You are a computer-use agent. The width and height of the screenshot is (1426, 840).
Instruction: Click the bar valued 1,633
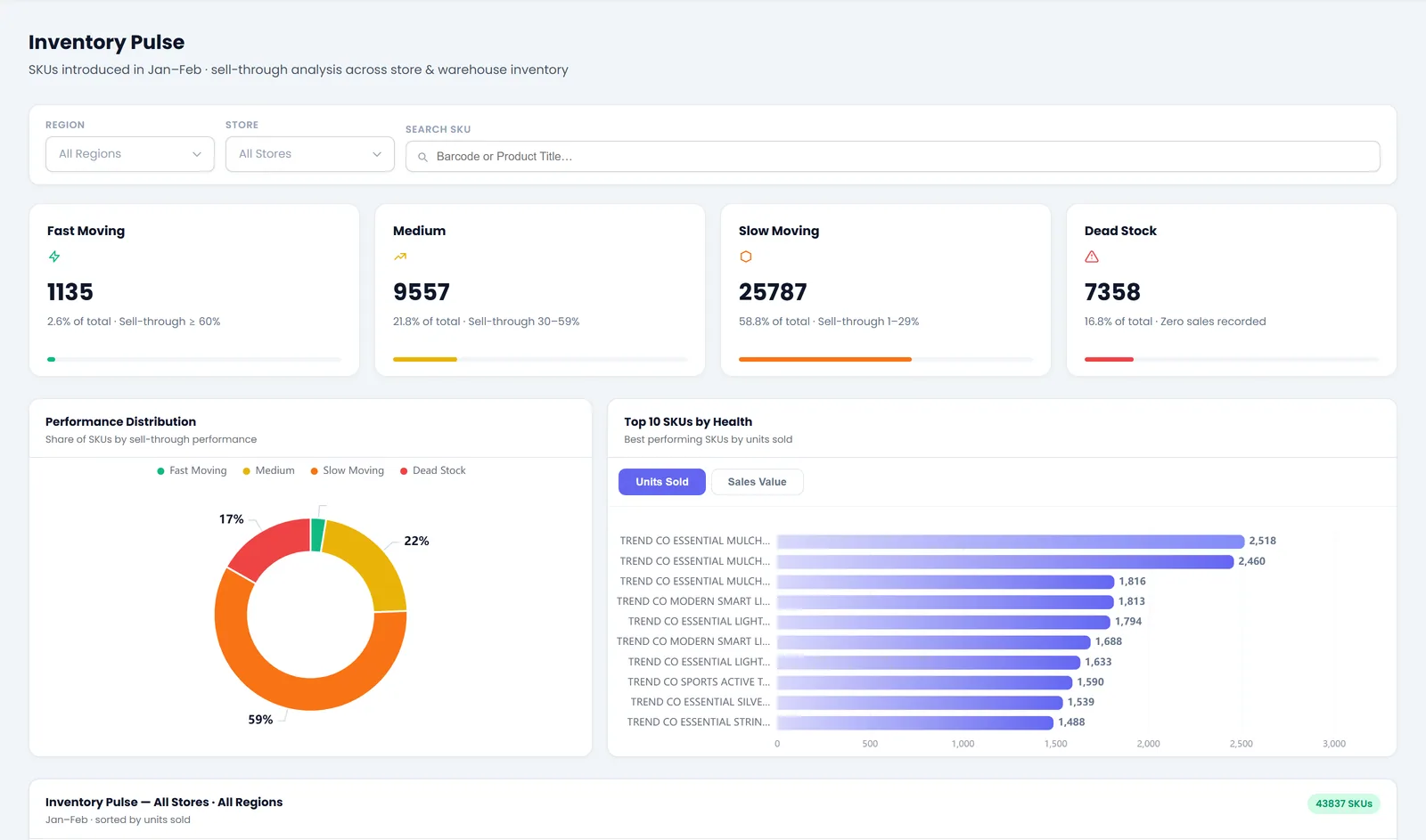[929, 662]
